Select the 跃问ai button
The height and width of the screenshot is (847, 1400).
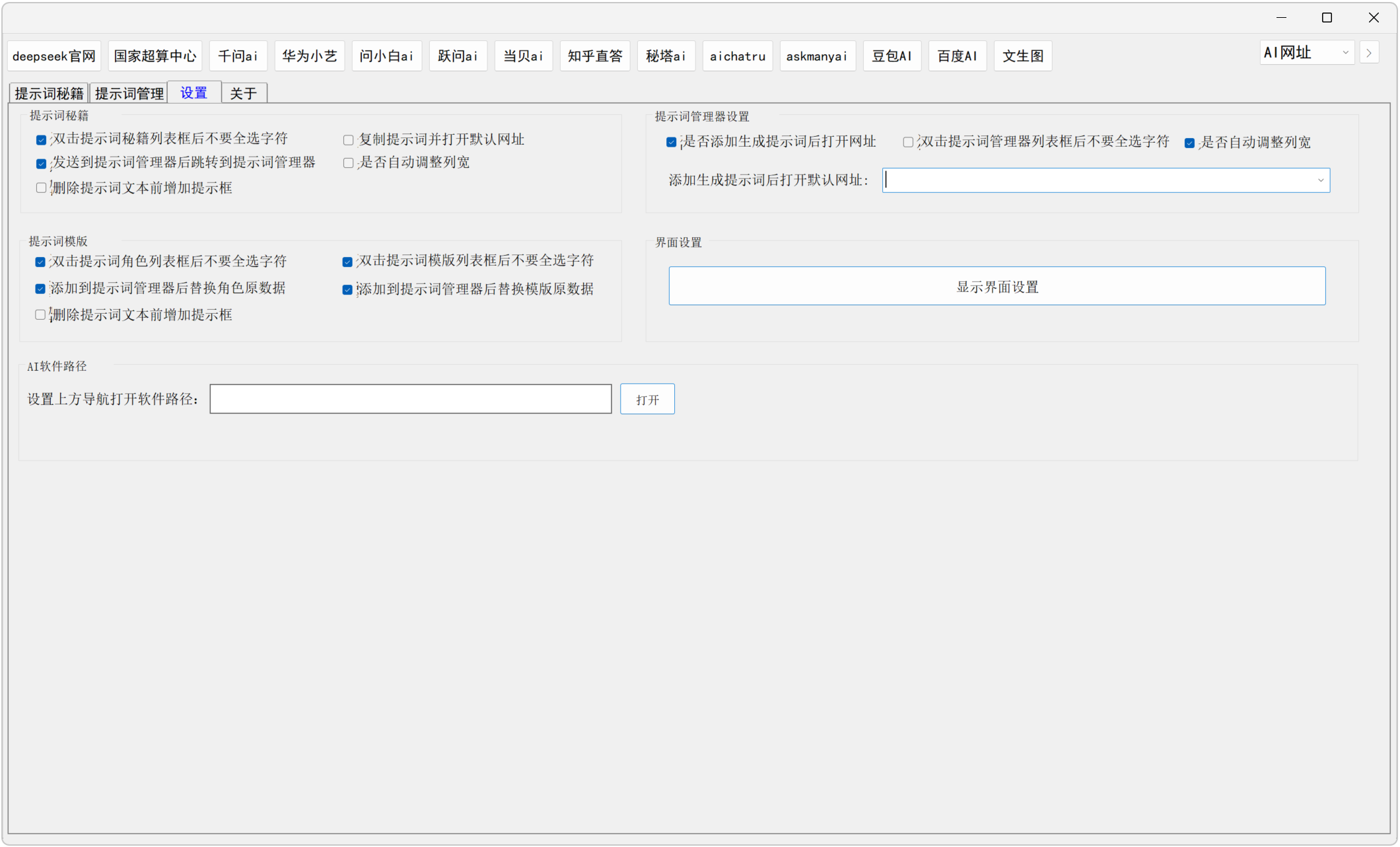coord(458,56)
